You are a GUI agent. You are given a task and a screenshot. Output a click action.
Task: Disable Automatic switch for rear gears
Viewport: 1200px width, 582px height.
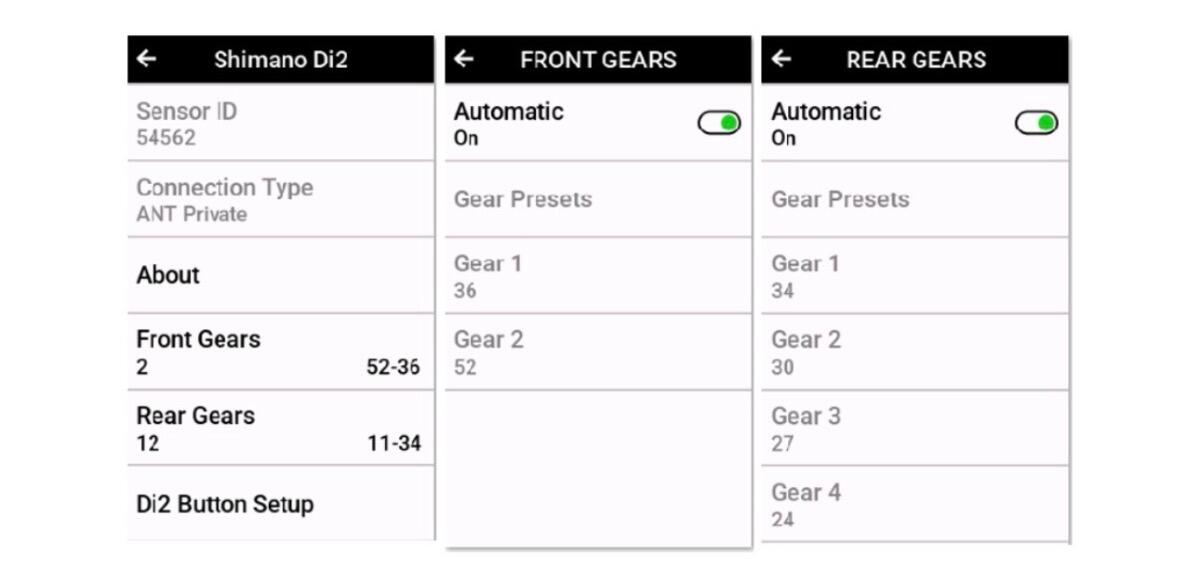pos(1036,123)
